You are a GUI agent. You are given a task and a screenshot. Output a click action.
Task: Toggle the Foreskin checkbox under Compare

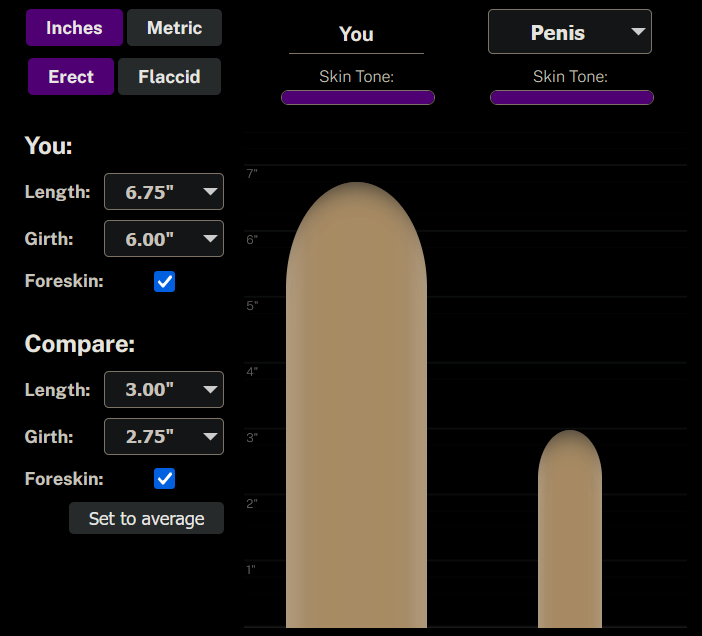[164, 478]
